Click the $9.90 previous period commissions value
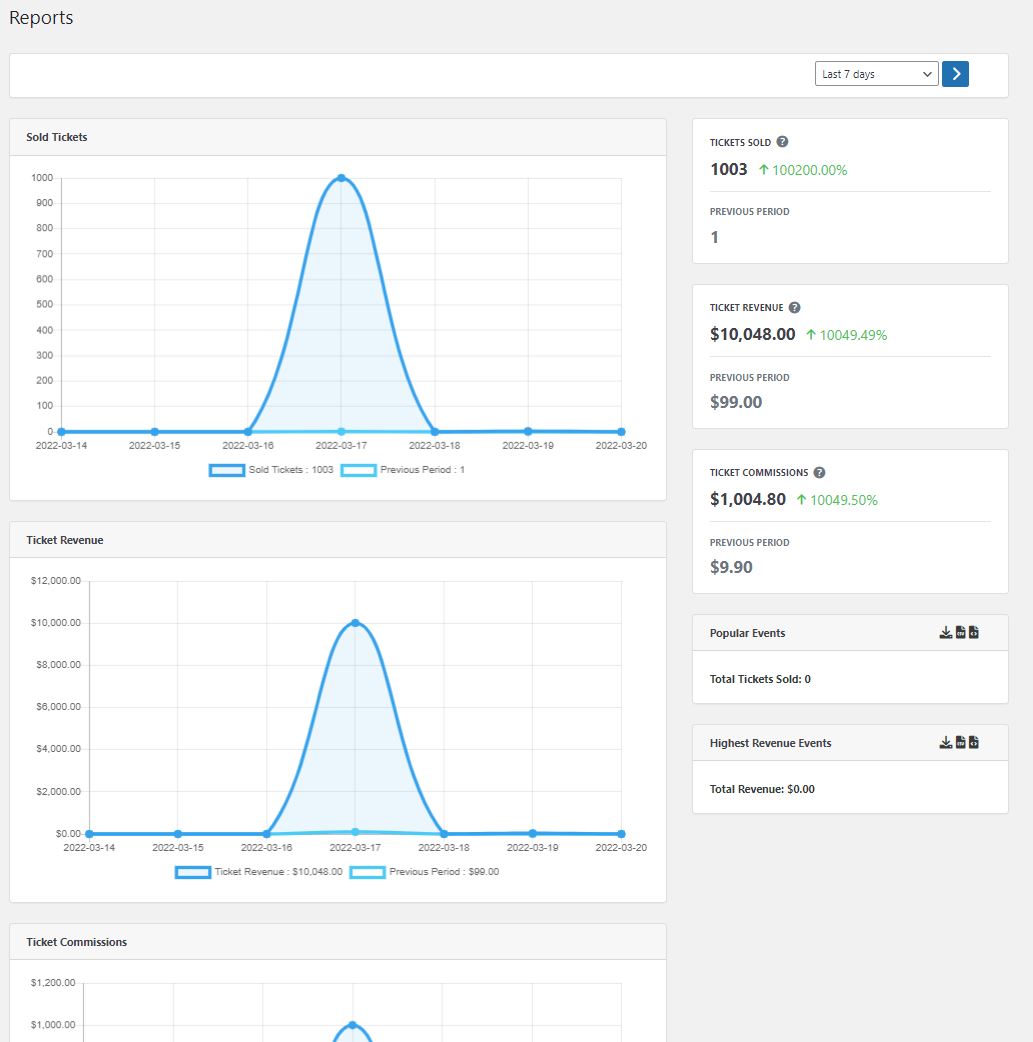Viewport: 1033px width, 1042px height. click(x=731, y=567)
